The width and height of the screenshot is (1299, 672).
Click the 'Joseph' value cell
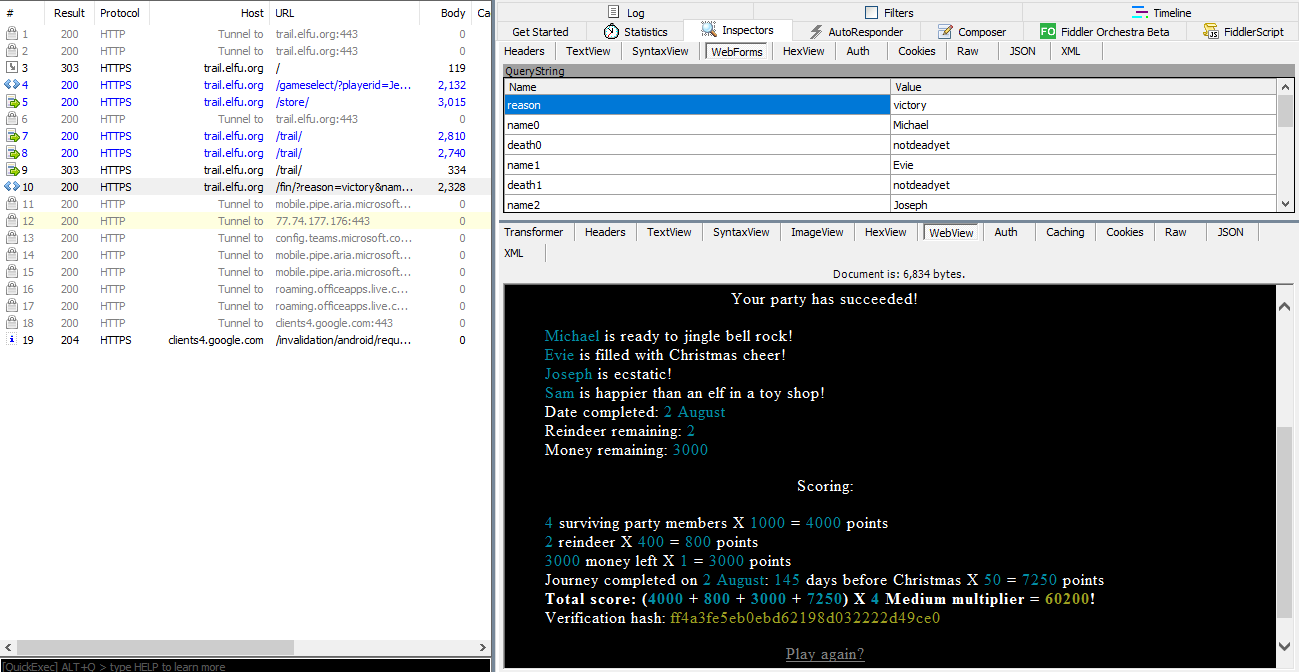click(1084, 205)
